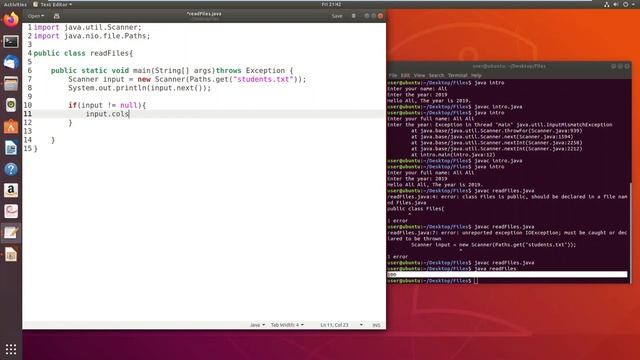
Task: Open the Terminal dock icon
Action: pyautogui.click(x=11, y=42)
